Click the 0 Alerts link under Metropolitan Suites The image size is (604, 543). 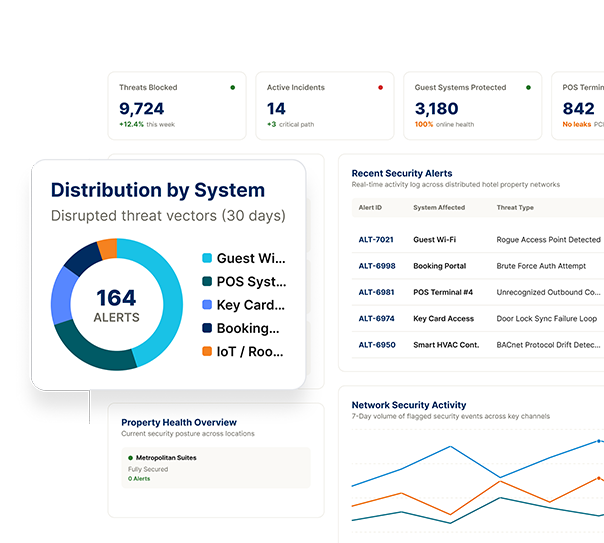[139, 479]
